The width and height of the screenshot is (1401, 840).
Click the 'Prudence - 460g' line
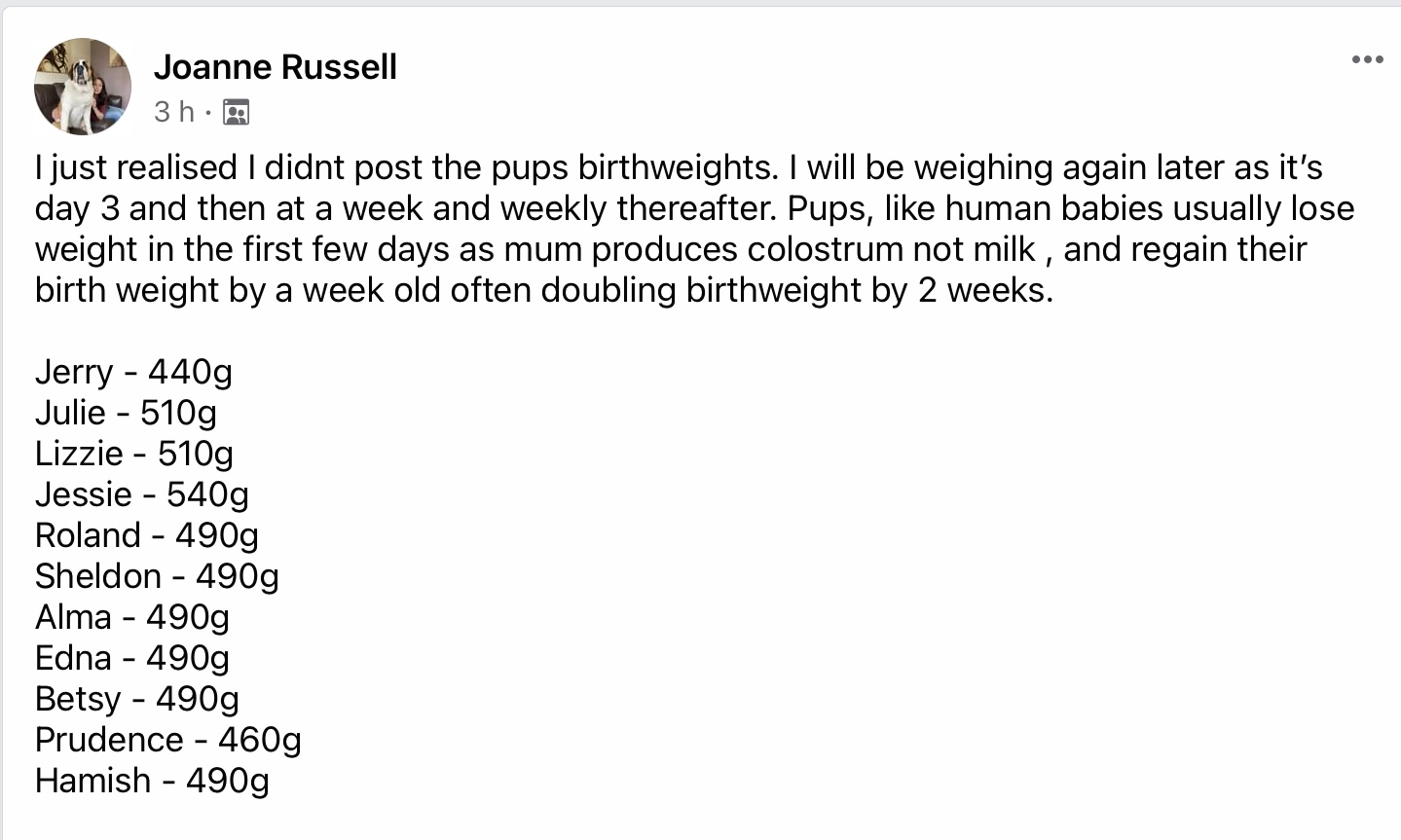tap(168, 740)
